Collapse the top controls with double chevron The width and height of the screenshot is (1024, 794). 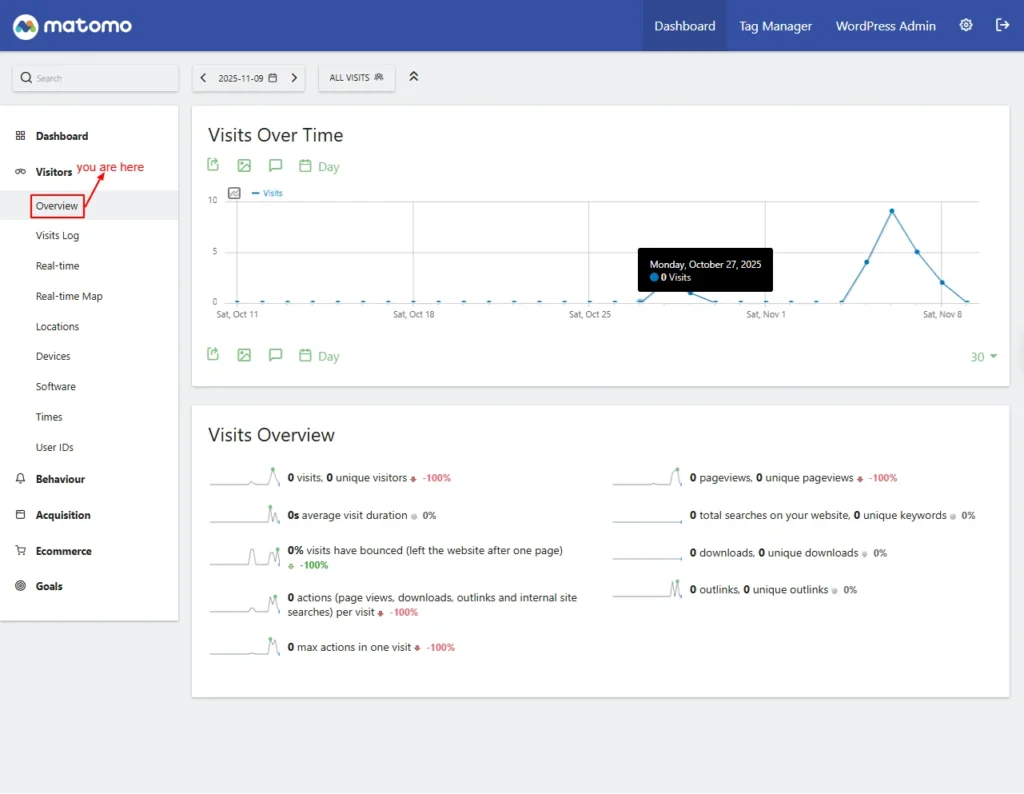click(414, 77)
